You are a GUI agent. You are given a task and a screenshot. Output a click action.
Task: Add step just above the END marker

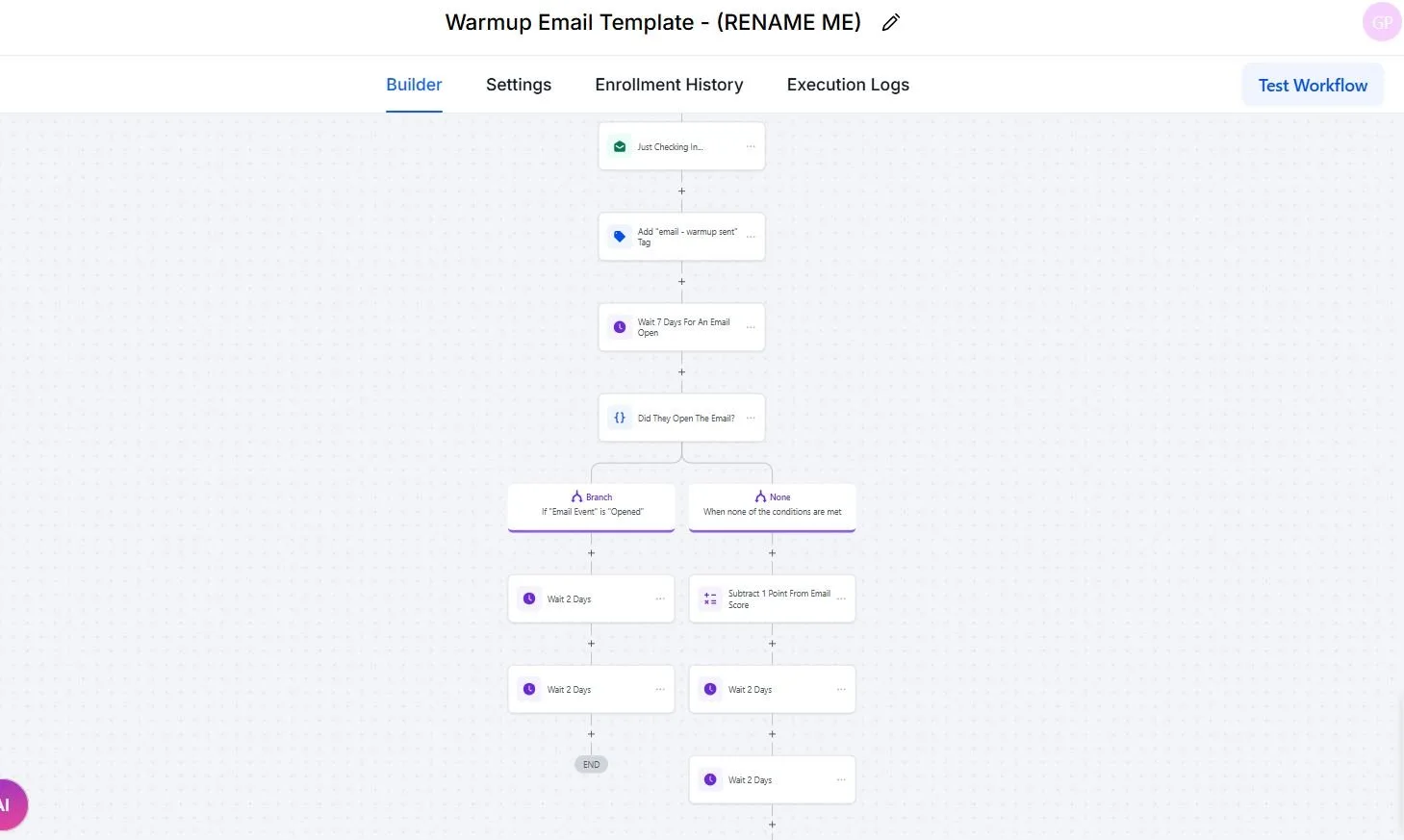pos(591,734)
